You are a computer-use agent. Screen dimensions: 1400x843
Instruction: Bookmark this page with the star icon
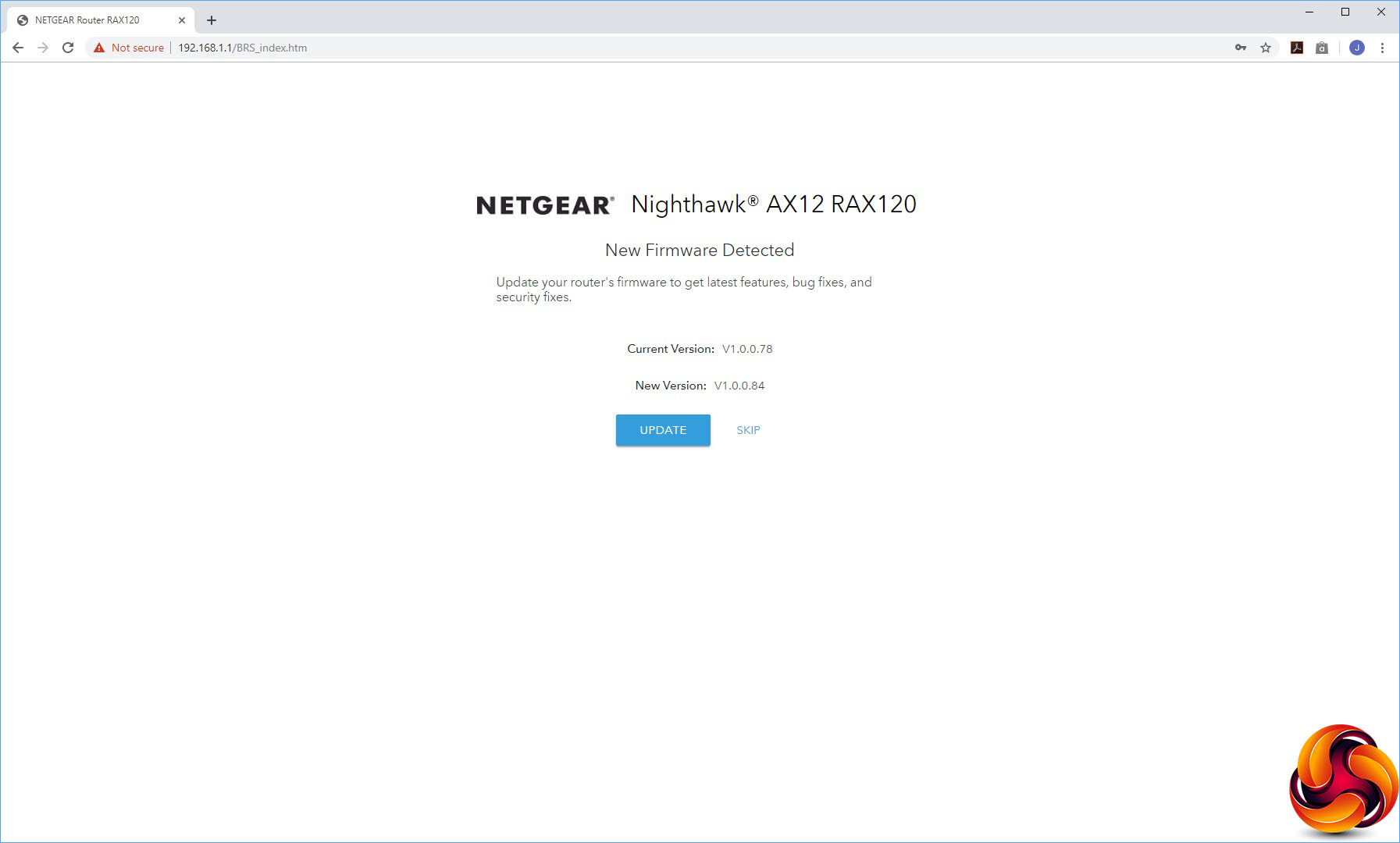click(1266, 48)
